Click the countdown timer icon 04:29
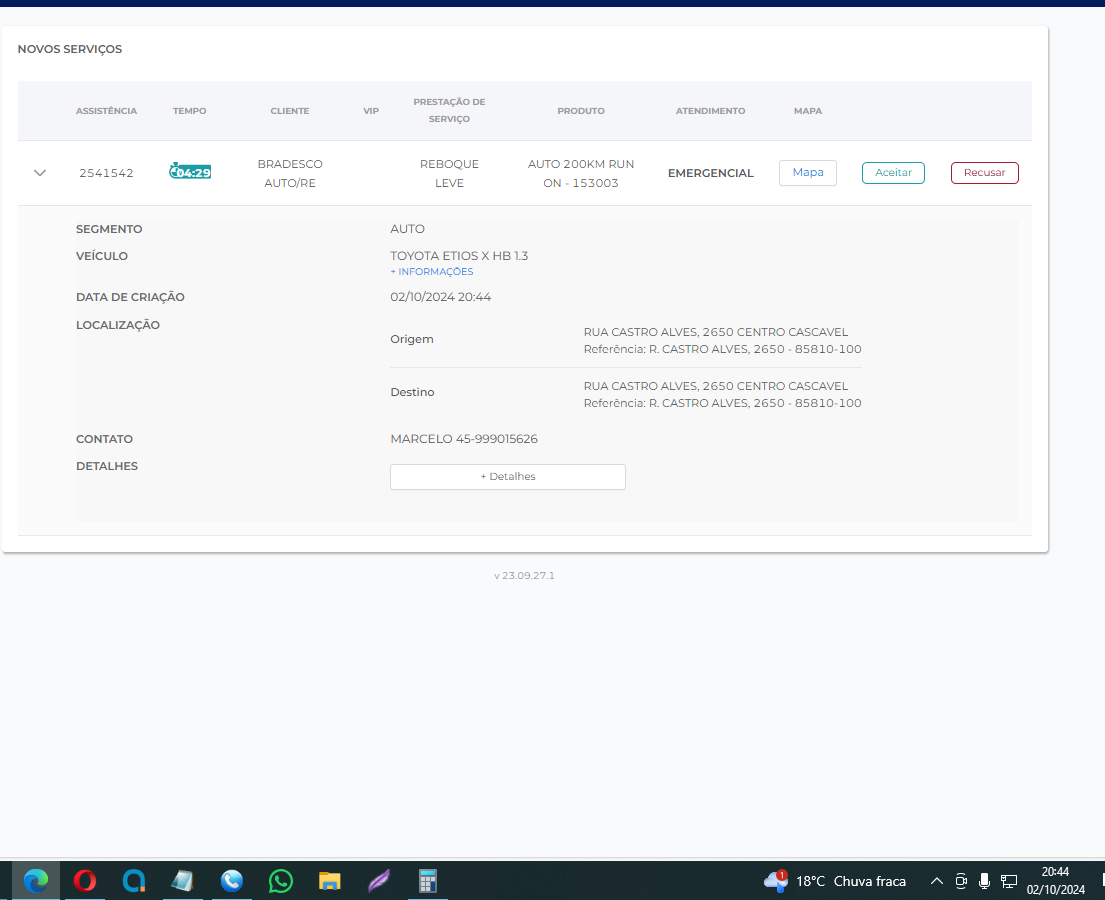Screen dimensions: 1105x900 [x=190, y=172]
